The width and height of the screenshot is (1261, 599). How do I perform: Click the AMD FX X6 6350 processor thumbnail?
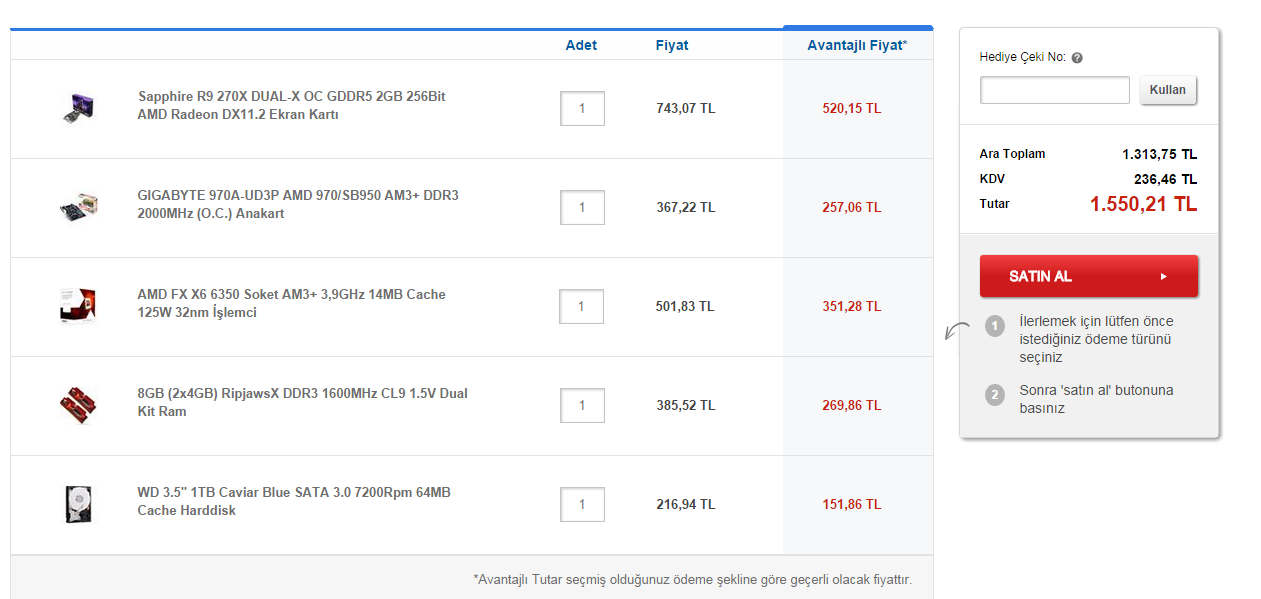[x=77, y=306]
